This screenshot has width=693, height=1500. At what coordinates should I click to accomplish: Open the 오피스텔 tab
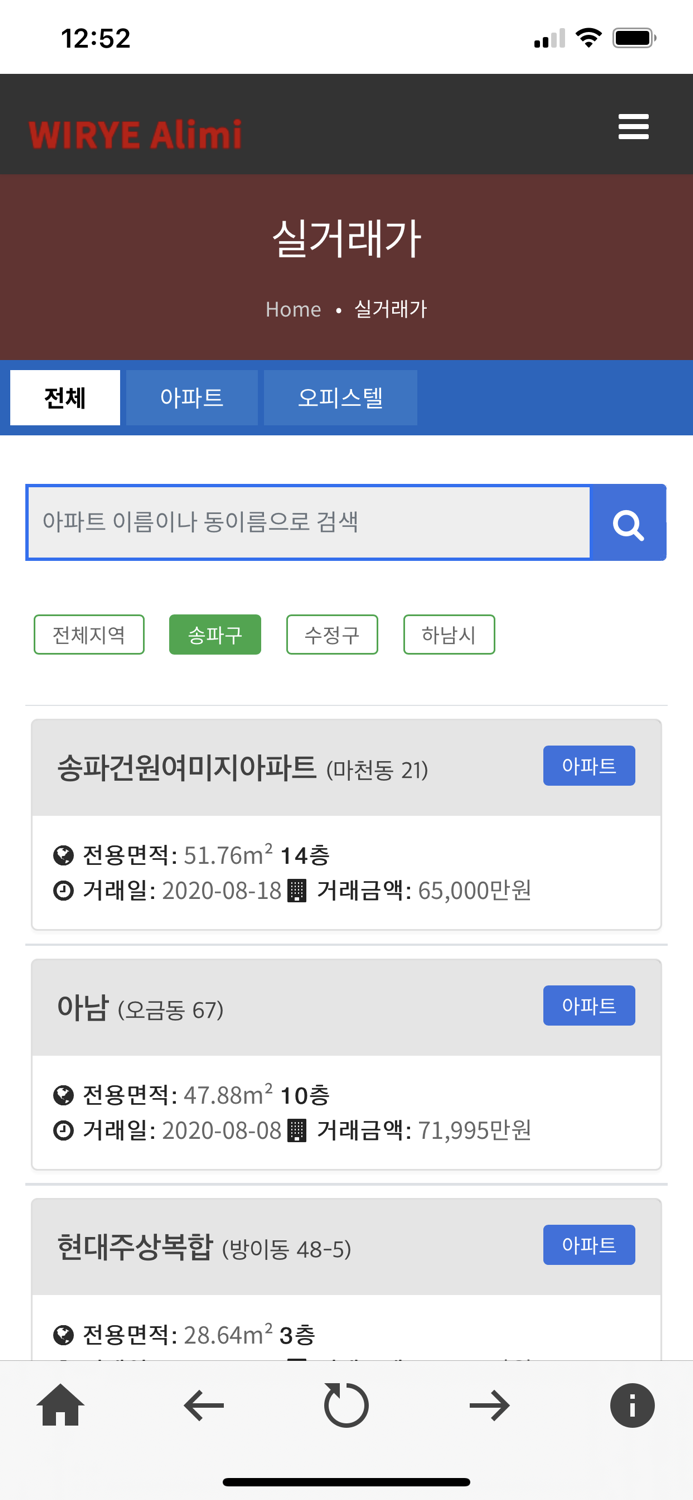click(x=340, y=396)
